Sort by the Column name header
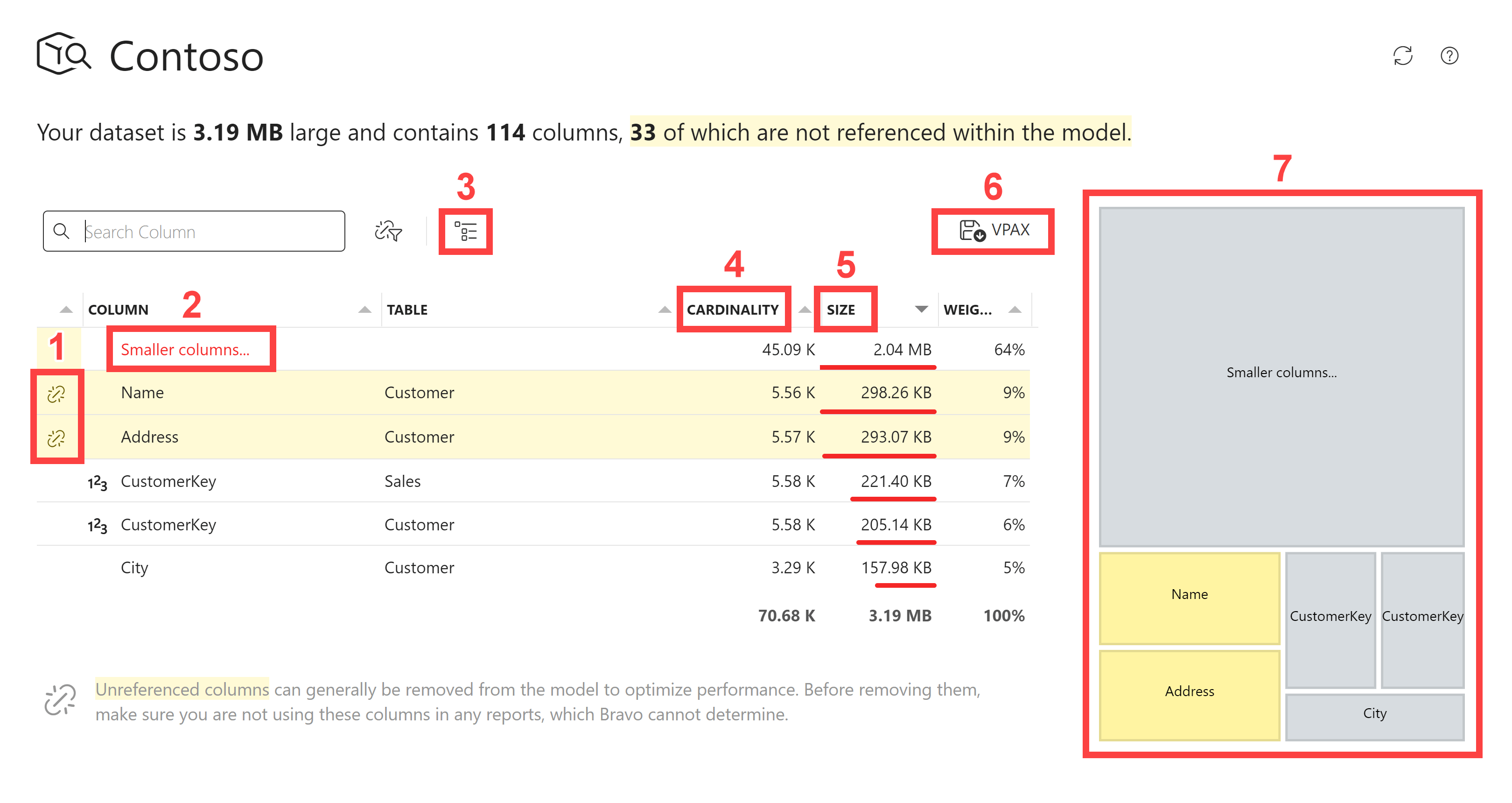Viewport: 1512px width, 803px height. click(118, 310)
